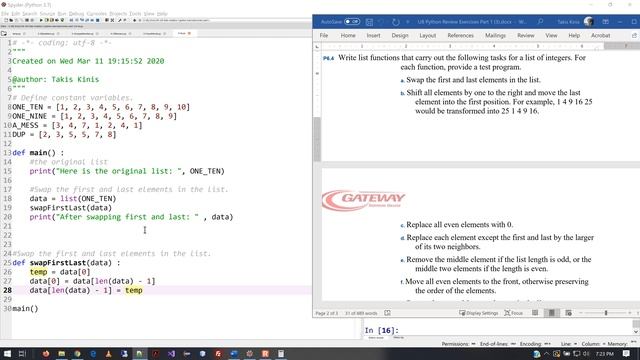Open the Quick Access Toolbar customize dropdown in Word
640x360 pixels.
407,22
